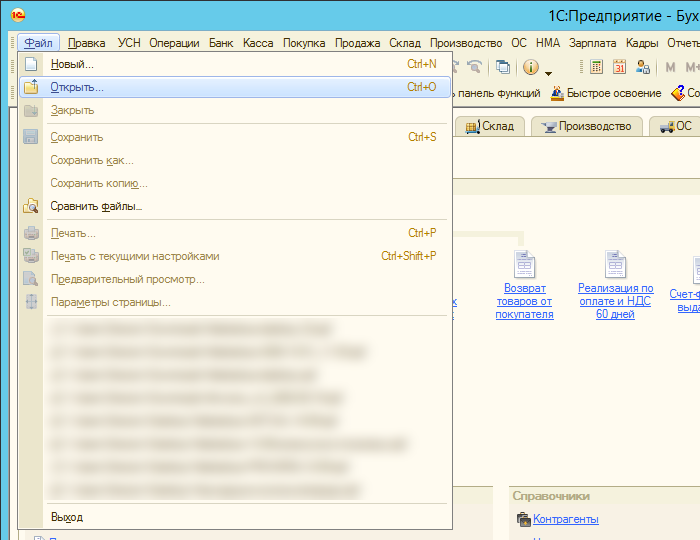Open the Правка menu
This screenshot has height=540, width=700.
(x=87, y=43)
